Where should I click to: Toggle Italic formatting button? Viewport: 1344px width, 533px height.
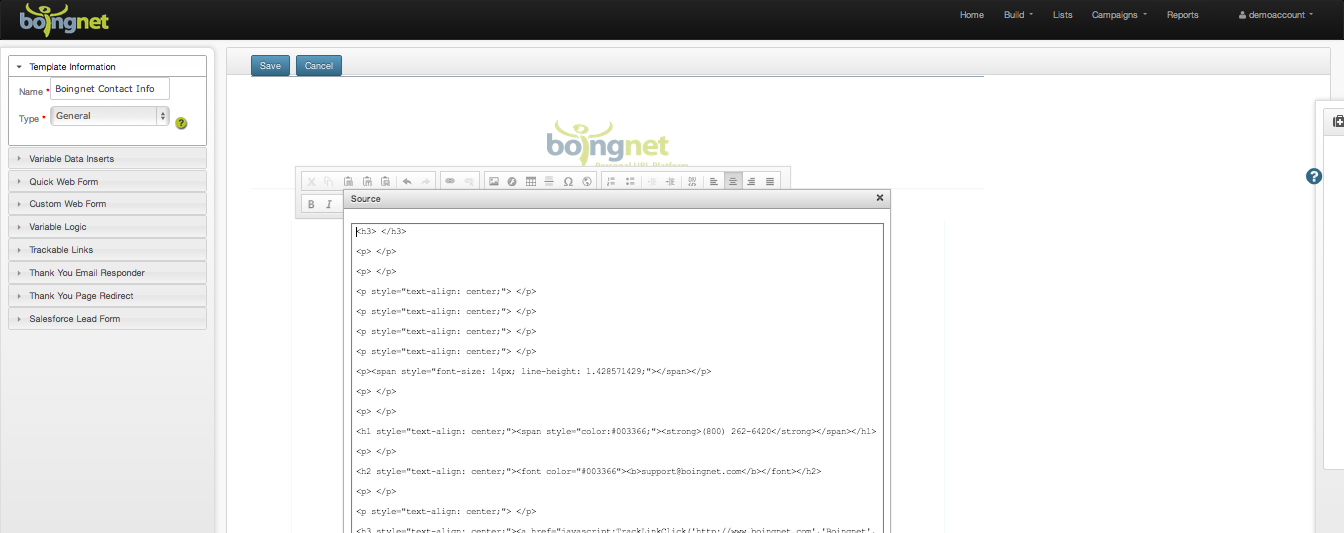point(329,204)
